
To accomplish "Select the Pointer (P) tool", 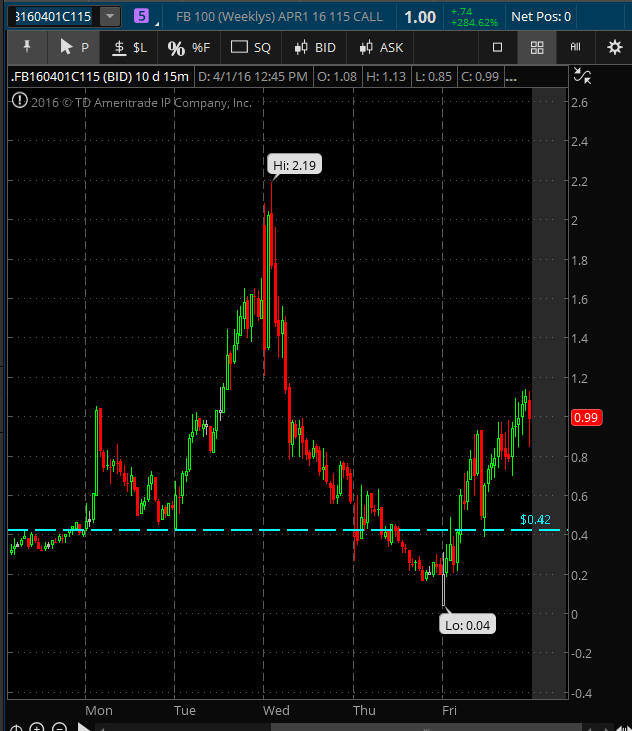I will 74,47.
